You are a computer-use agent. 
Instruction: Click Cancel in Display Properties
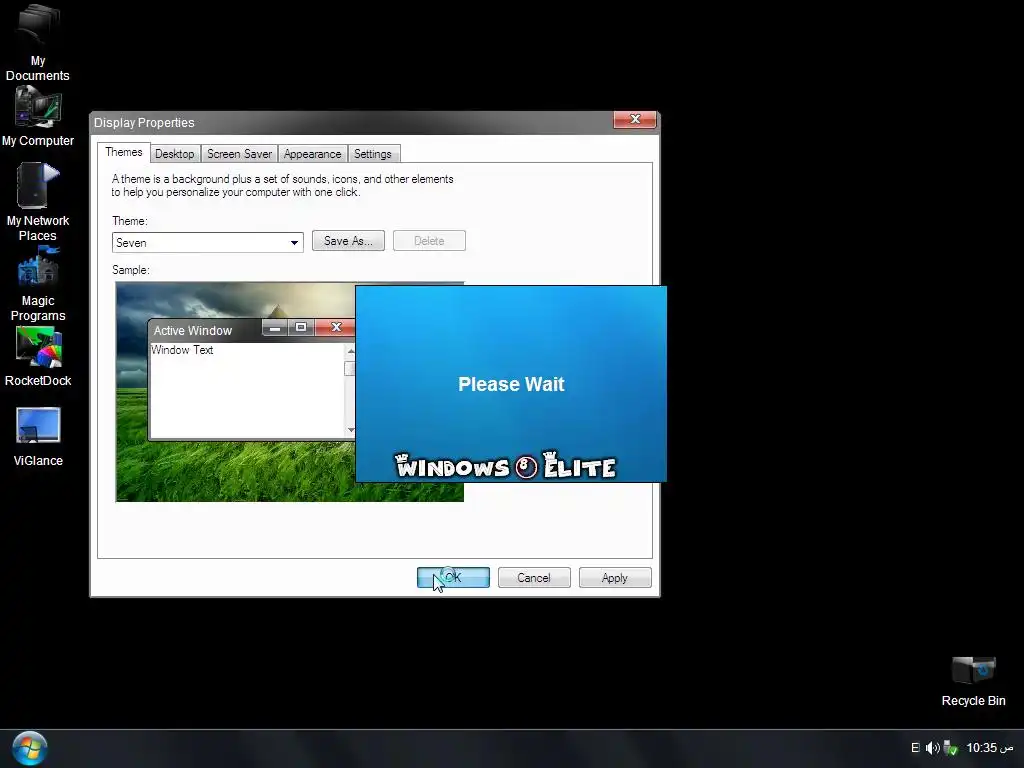534,578
